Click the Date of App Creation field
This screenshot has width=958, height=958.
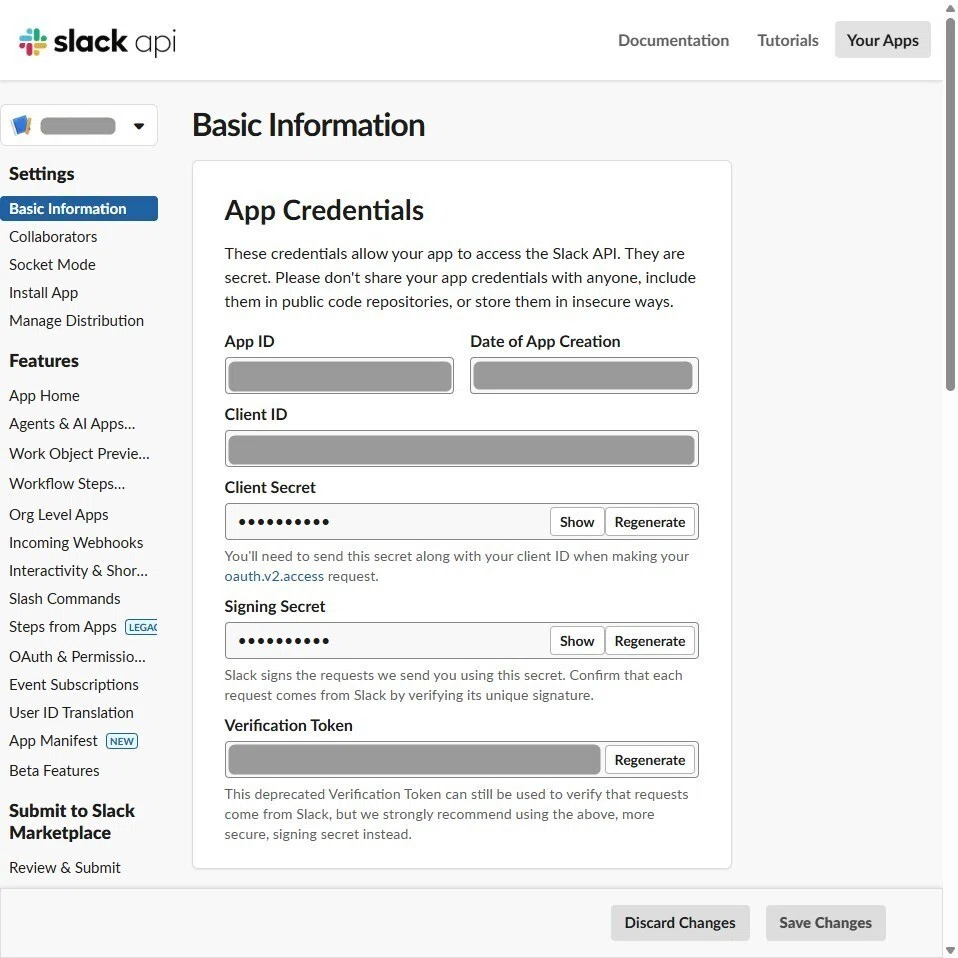[584, 376]
